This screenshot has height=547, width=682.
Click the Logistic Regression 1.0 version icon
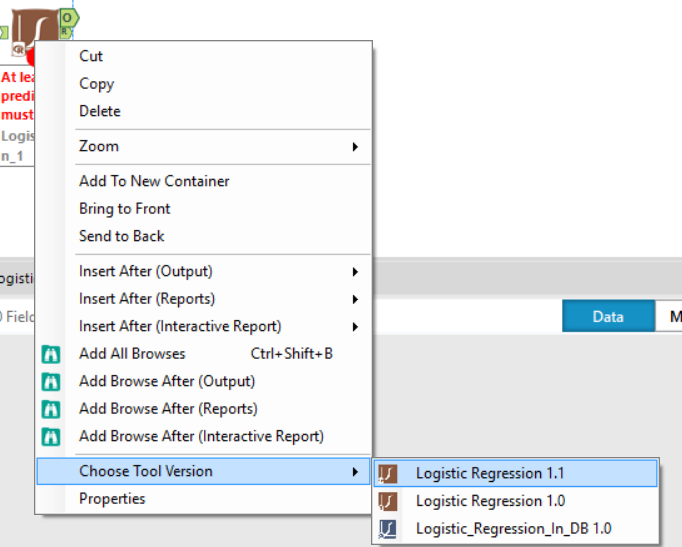389,501
